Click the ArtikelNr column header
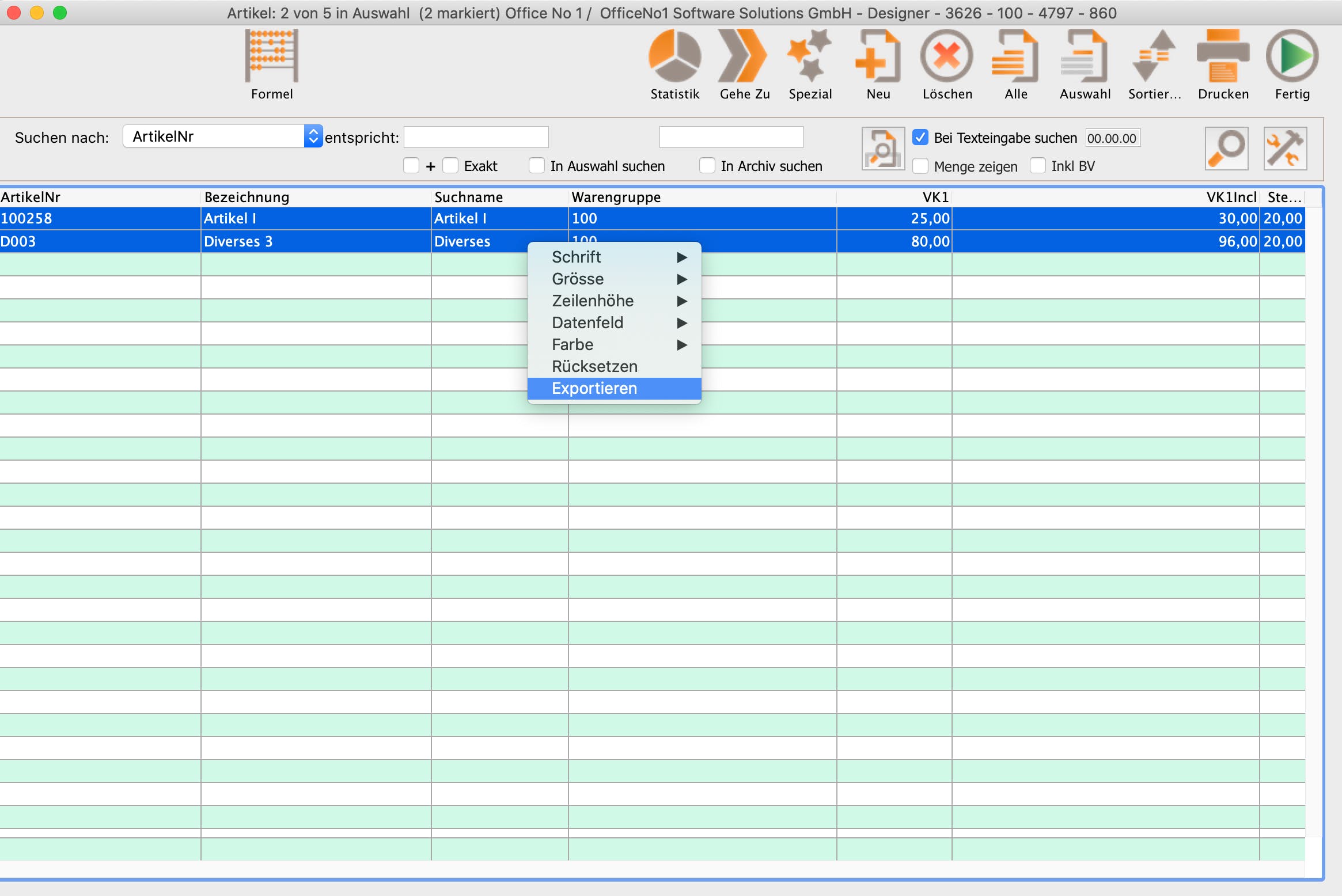The height and width of the screenshot is (896, 1342). (x=100, y=197)
